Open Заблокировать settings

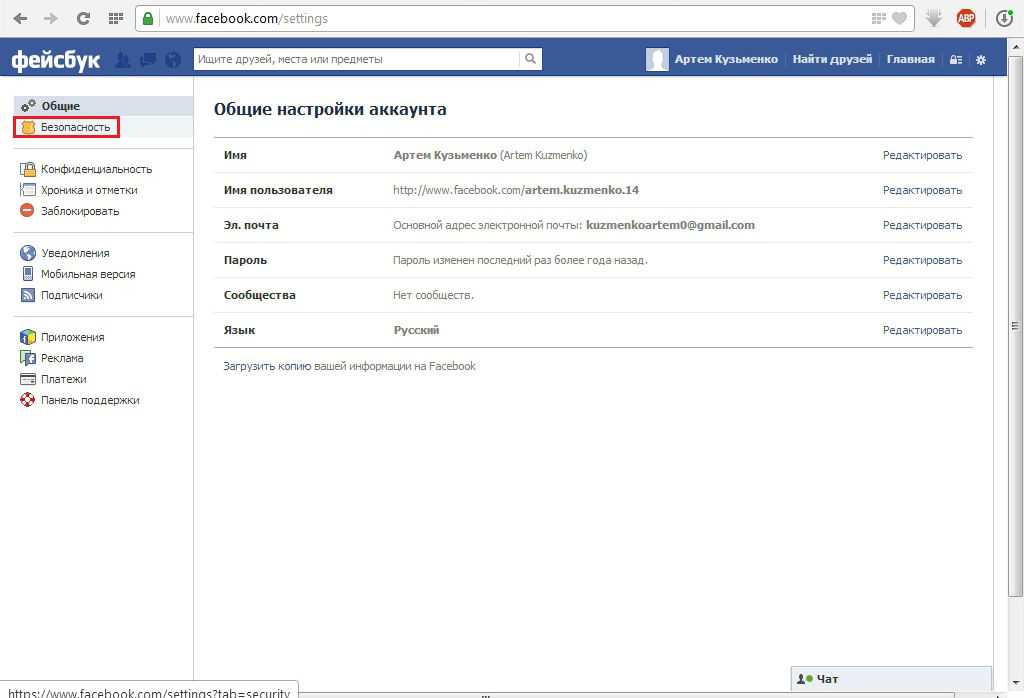coord(80,211)
